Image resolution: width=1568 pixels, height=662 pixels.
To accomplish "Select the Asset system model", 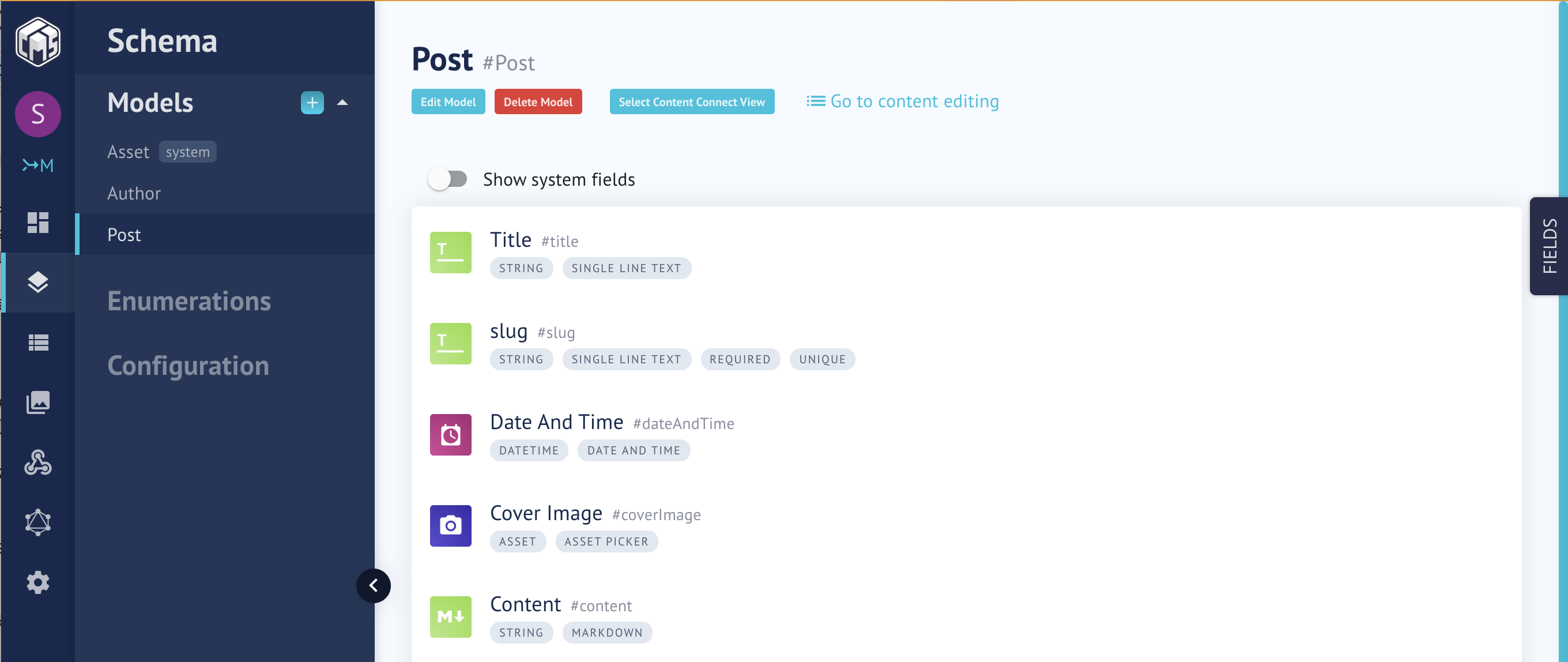I will (129, 152).
